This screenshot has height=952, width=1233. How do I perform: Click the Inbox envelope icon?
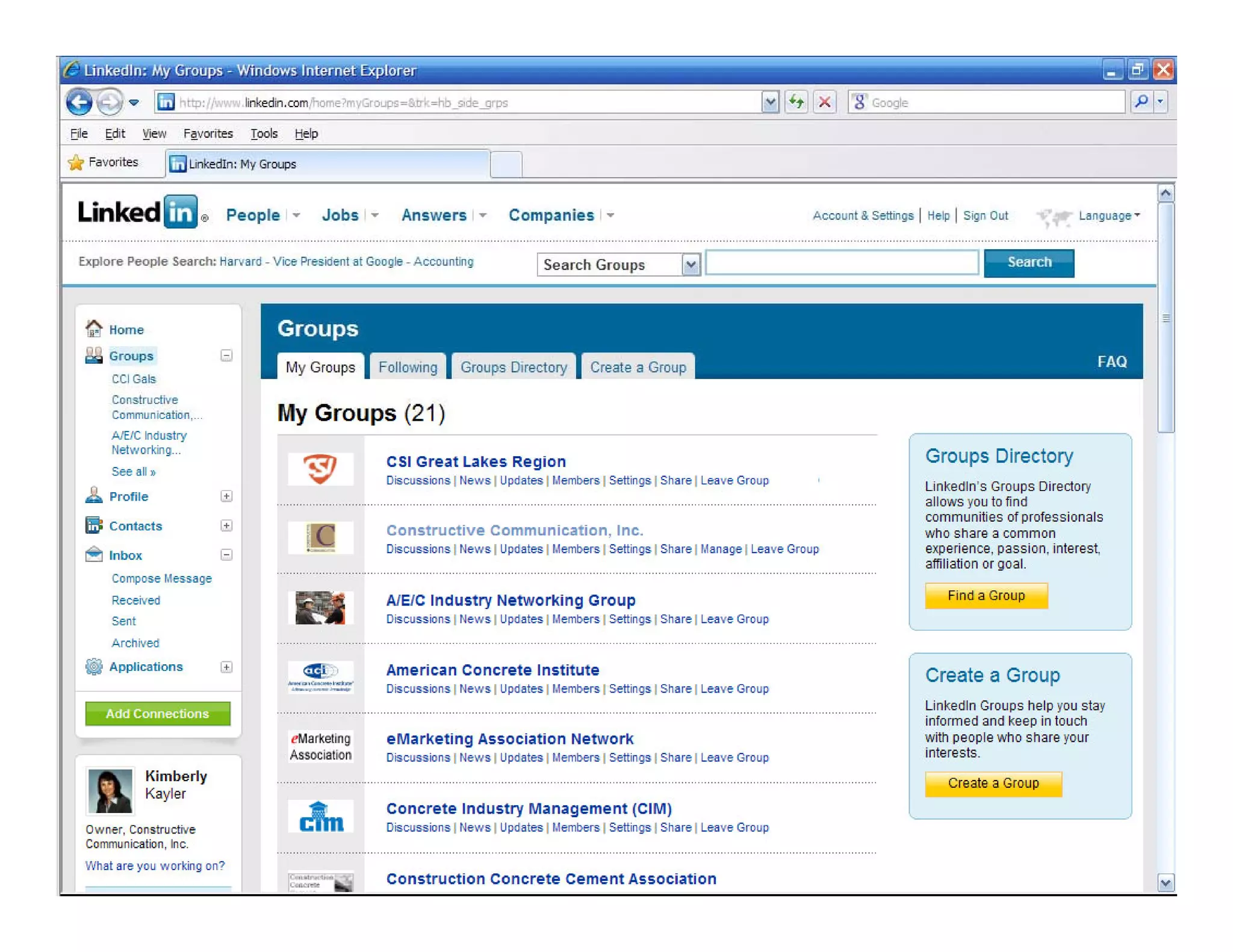point(94,555)
